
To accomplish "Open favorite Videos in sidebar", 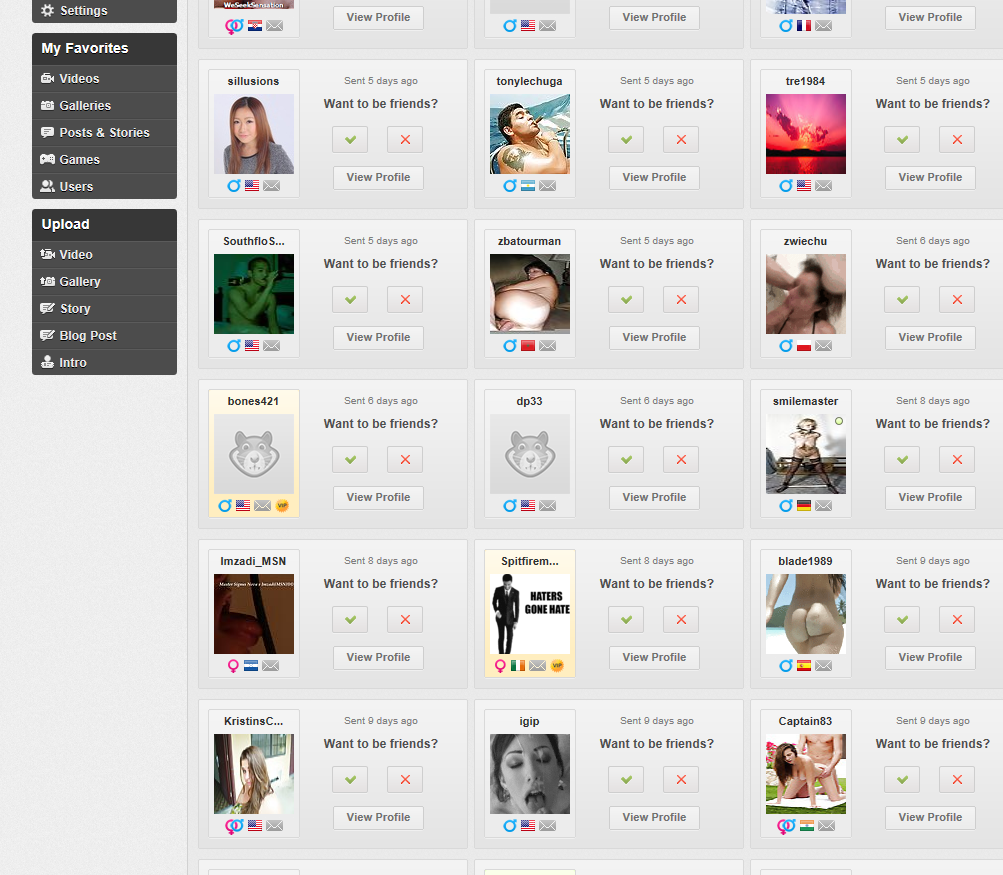I will coord(104,79).
